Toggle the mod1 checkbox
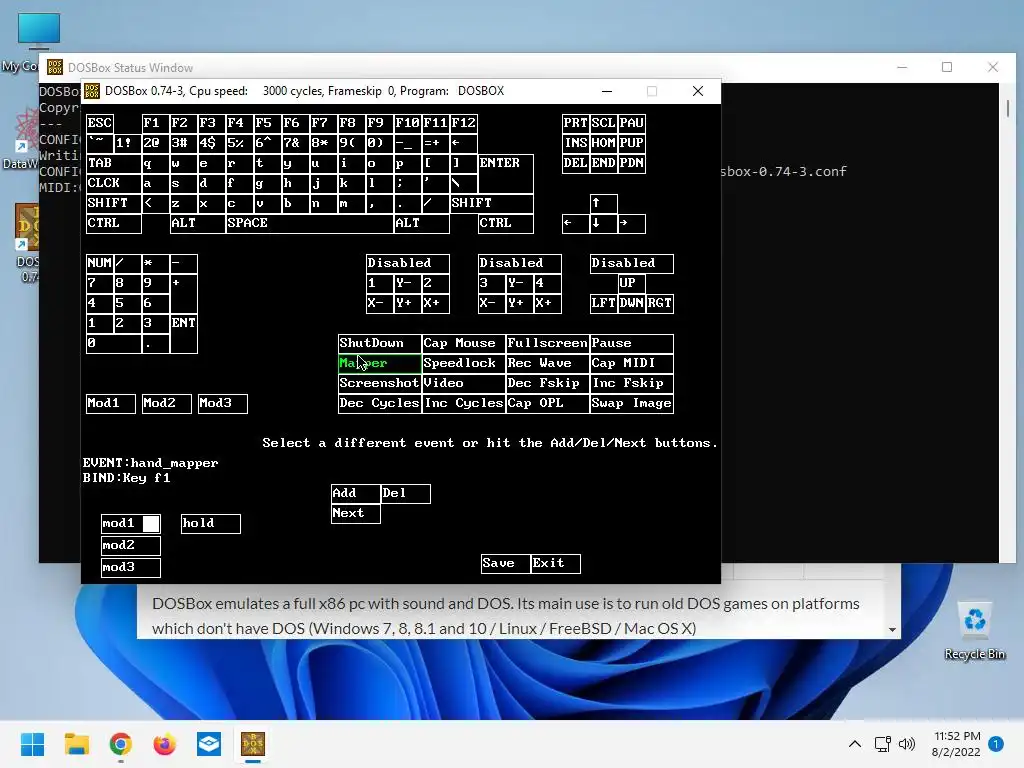The height and width of the screenshot is (768, 1024). 131,524
